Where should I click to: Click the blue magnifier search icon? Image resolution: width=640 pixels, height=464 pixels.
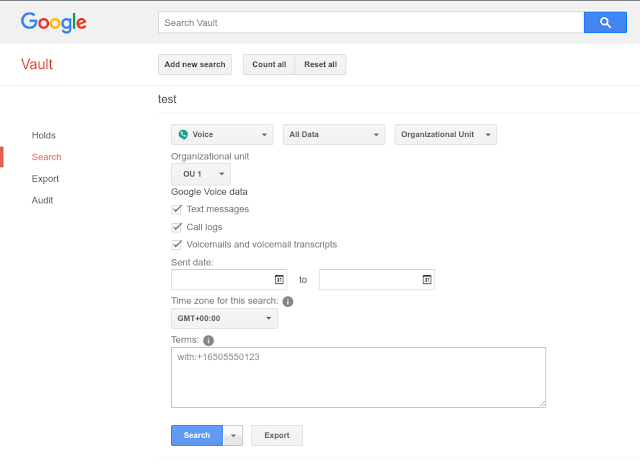(x=605, y=22)
